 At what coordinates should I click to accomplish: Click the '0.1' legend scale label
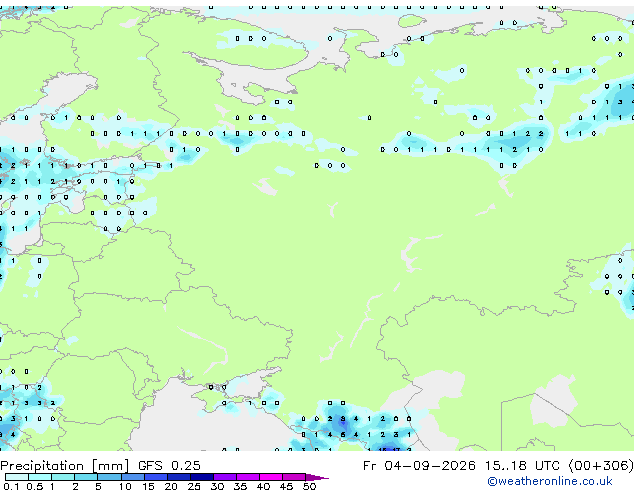click(x=11, y=486)
